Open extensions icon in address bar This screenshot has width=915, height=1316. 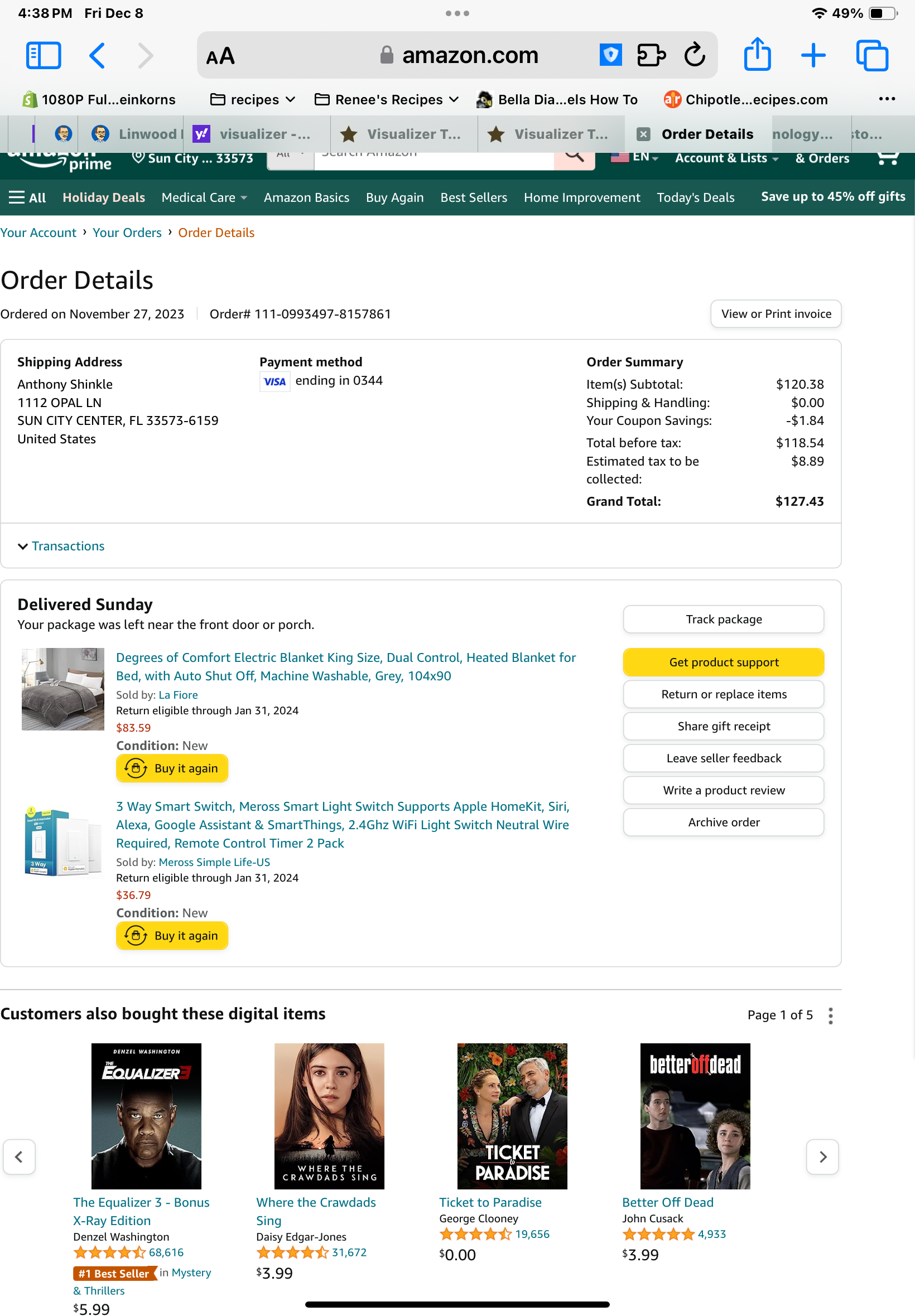pyautogui.click(x=651, y=55)
